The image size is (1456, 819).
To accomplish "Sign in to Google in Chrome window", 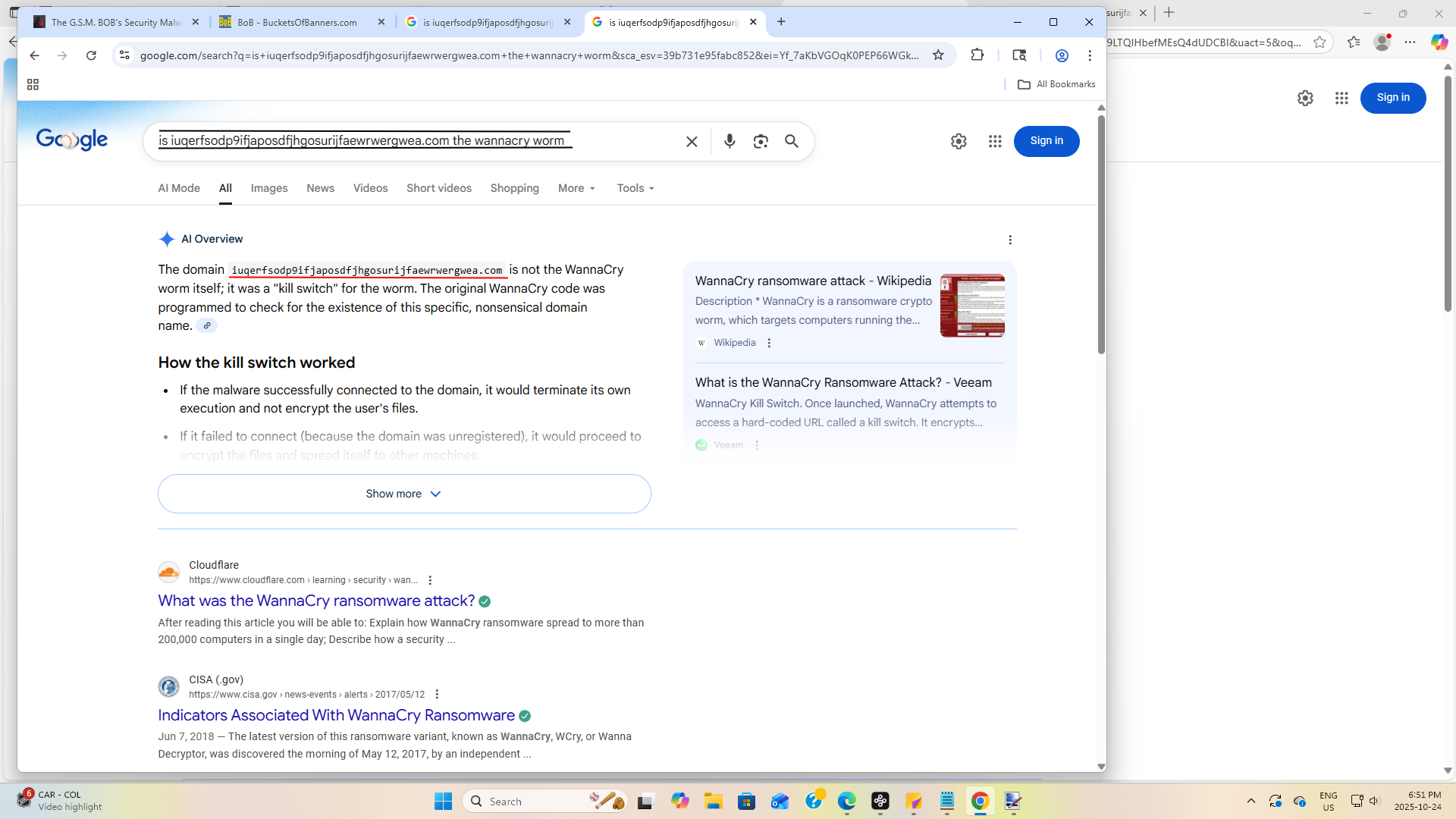I will [x=1046, y=141].
